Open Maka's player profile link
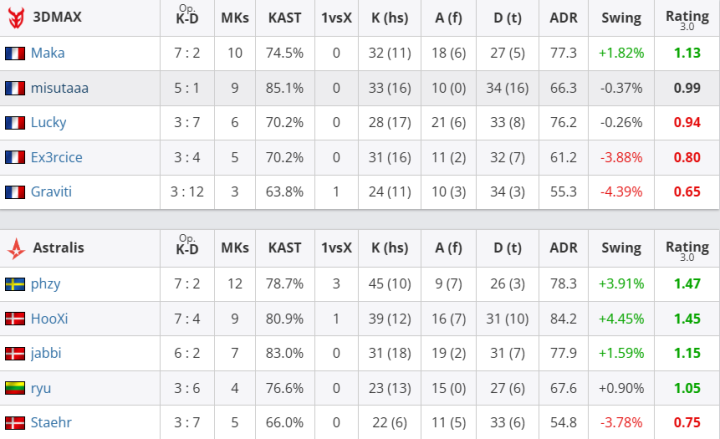This screenshot has width=720, height=439. tap(47, 53)
